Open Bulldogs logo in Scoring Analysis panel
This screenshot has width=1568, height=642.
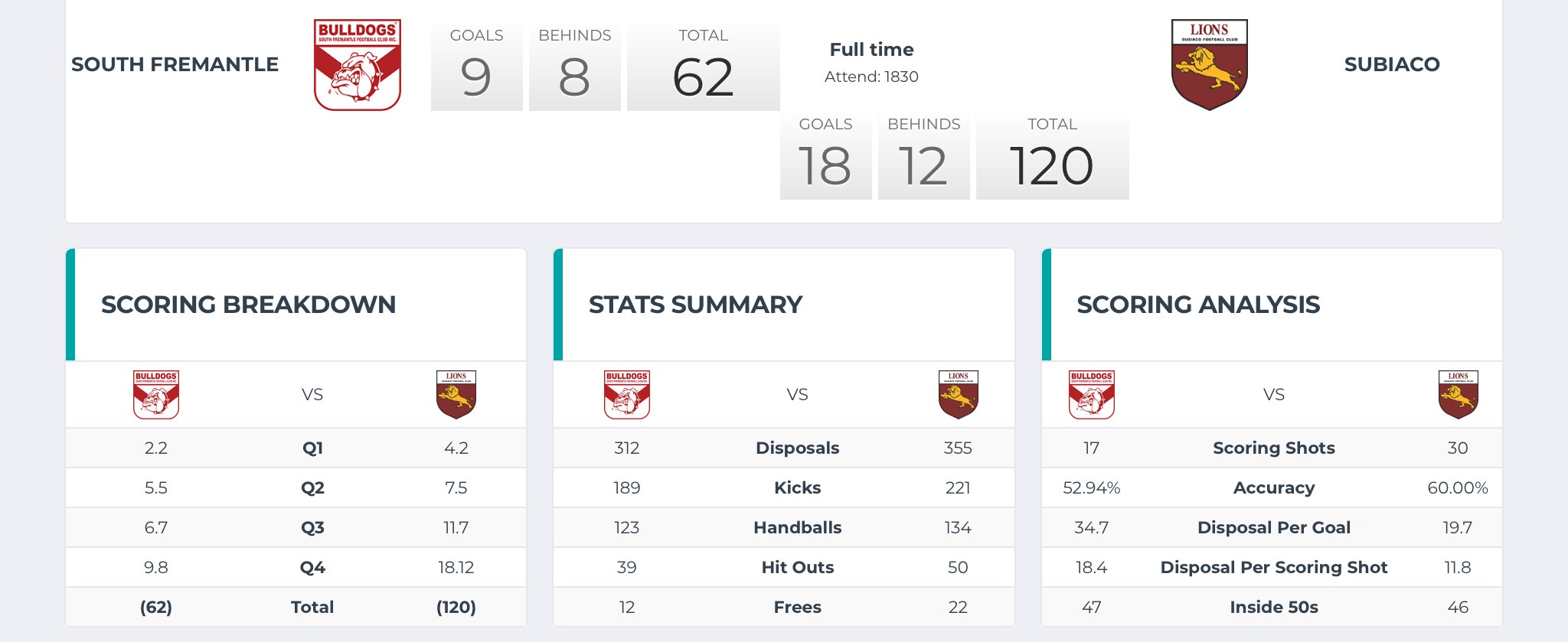1092,395
